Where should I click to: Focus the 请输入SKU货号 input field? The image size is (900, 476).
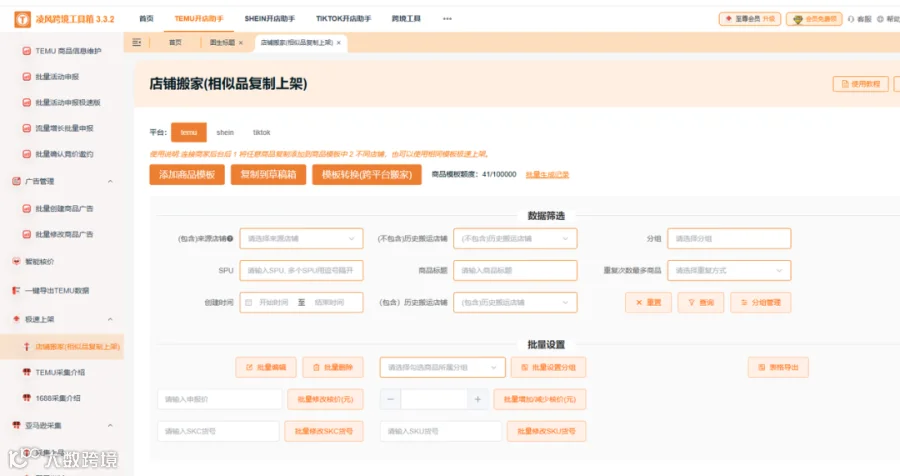click(x=441, y=431)
